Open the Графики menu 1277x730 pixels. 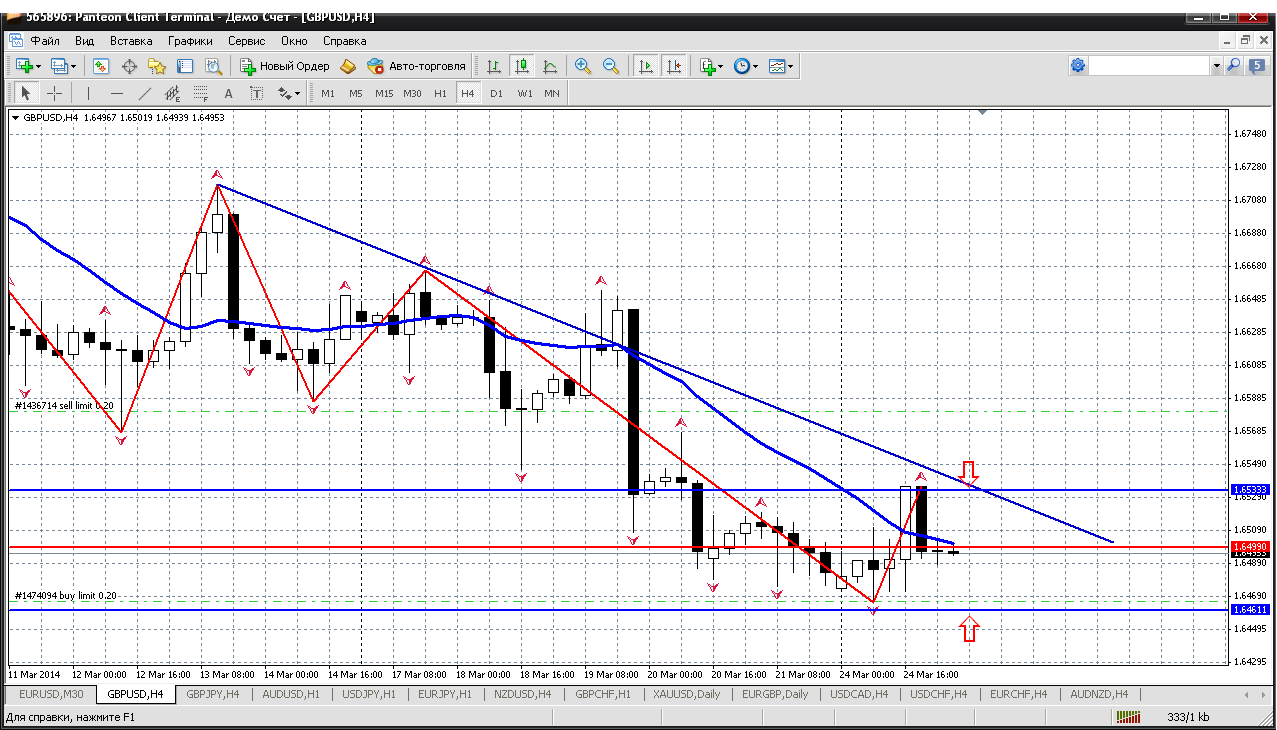[x=190, y=41]
